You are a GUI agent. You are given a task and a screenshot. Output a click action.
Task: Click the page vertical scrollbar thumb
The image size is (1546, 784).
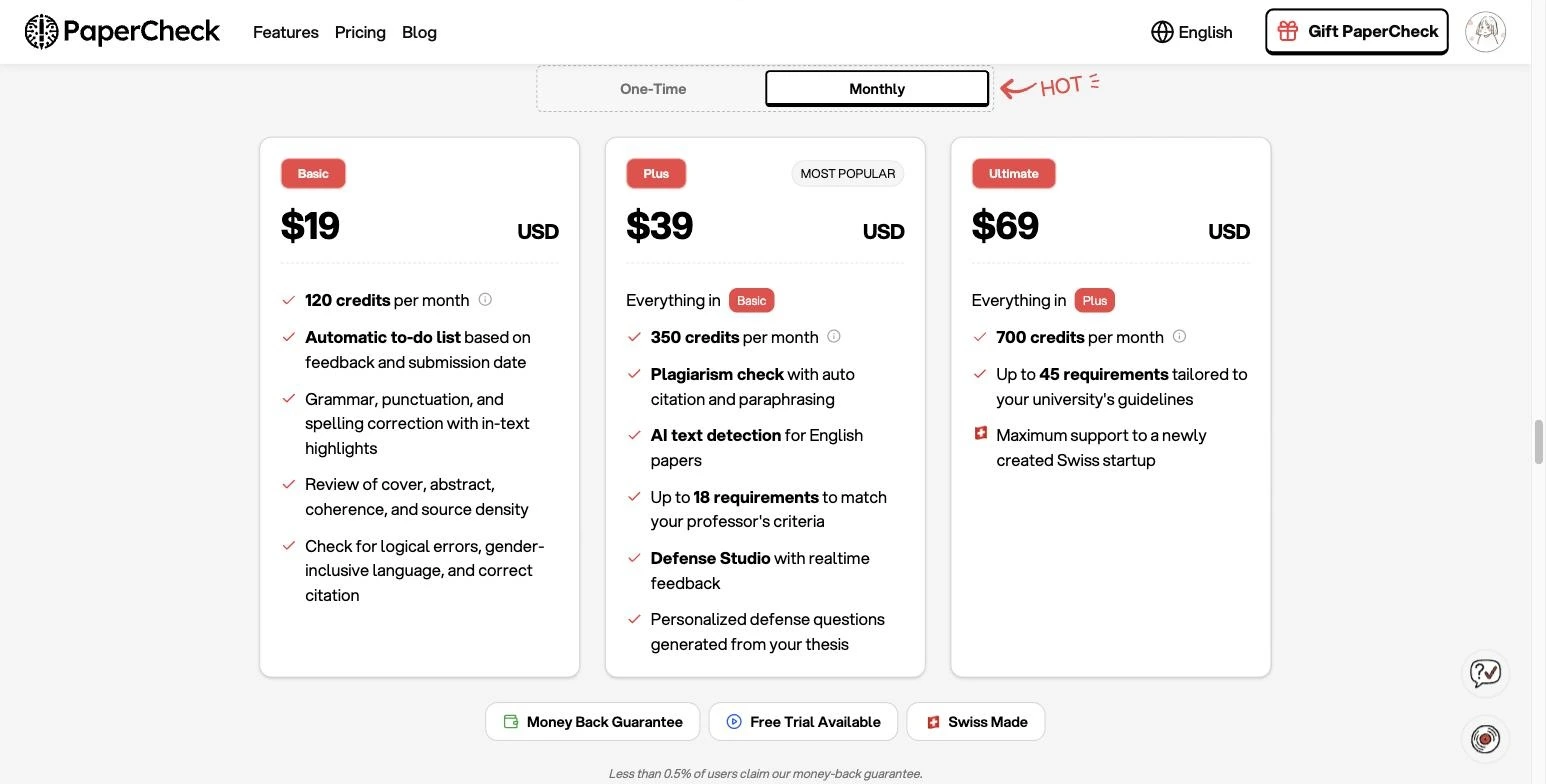(x=1538, y=442)
